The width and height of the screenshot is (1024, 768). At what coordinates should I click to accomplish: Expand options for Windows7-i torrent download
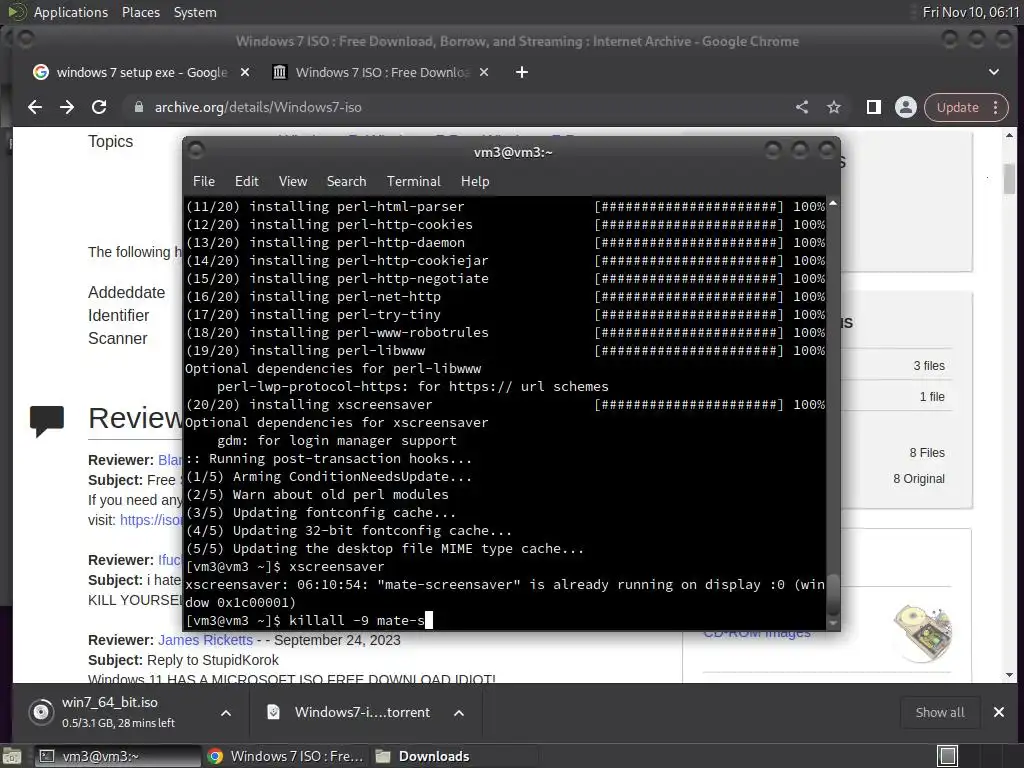(459, 713)
